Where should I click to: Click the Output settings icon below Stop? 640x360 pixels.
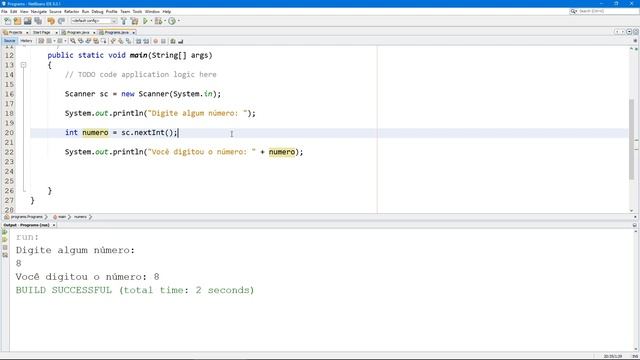(5, 255)
